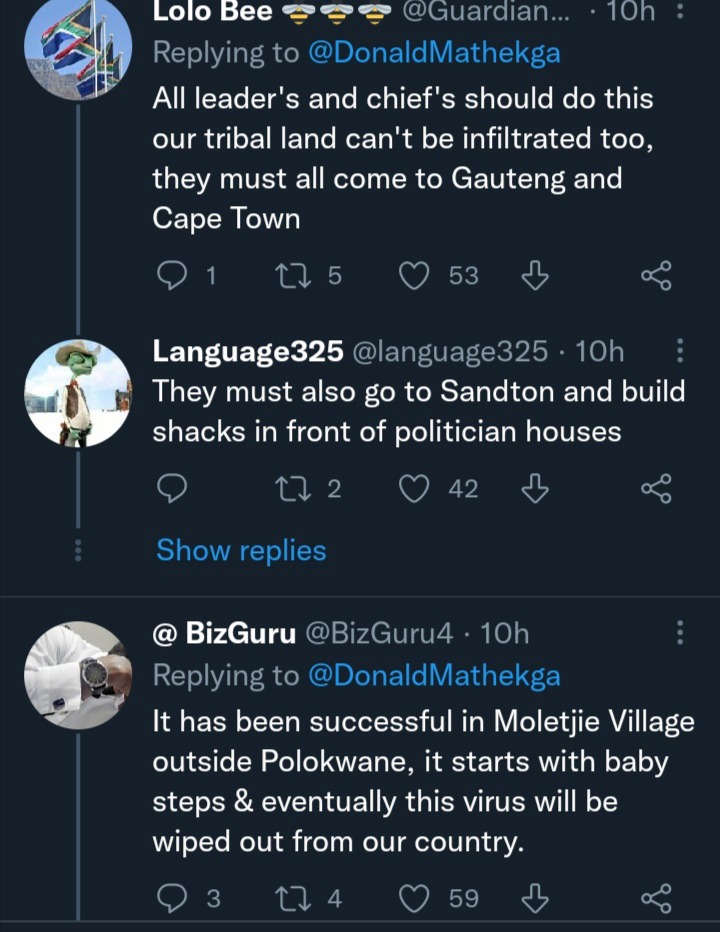This screenshot has width=720, height=932.
Task: Downvote Language325's reply
Action: click(x=535, y=488)
